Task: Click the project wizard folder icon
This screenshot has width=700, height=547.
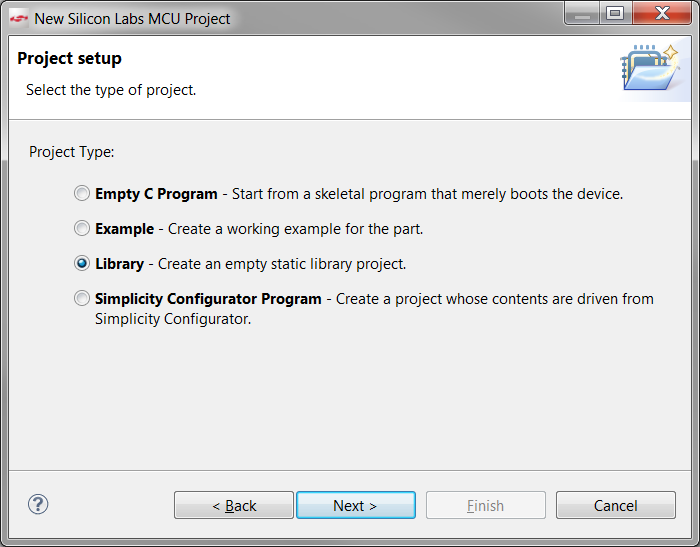Action: coord(650,67)
